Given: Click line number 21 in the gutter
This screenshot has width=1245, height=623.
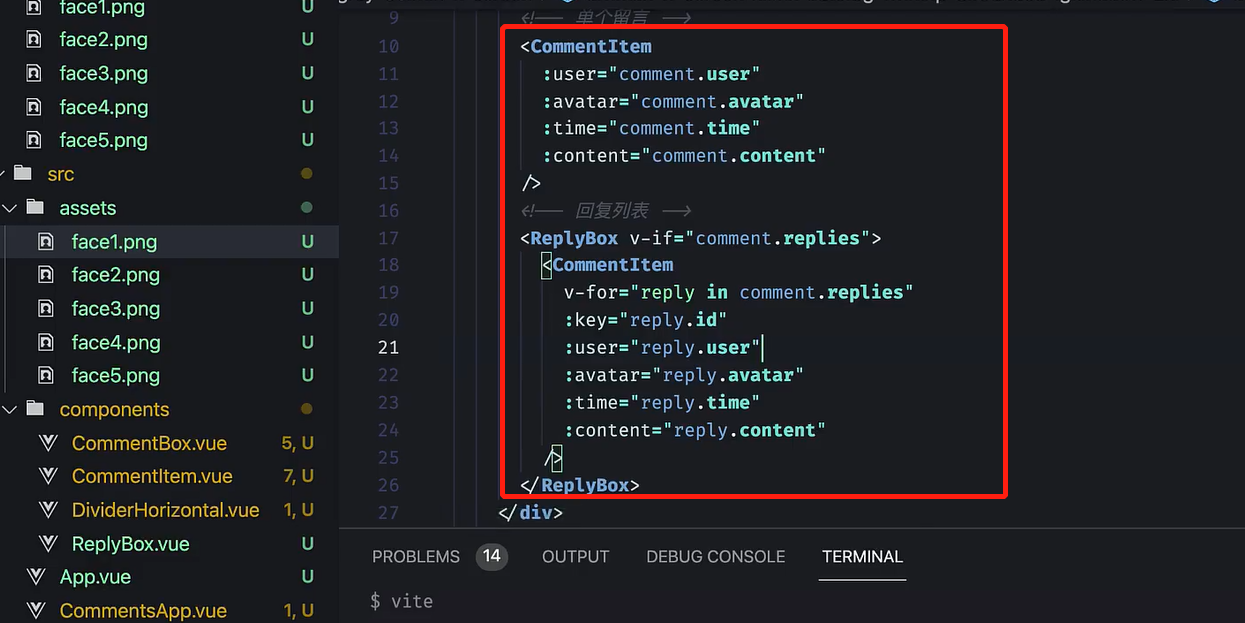Looking at the screenshot, I should tap(389, 347).
